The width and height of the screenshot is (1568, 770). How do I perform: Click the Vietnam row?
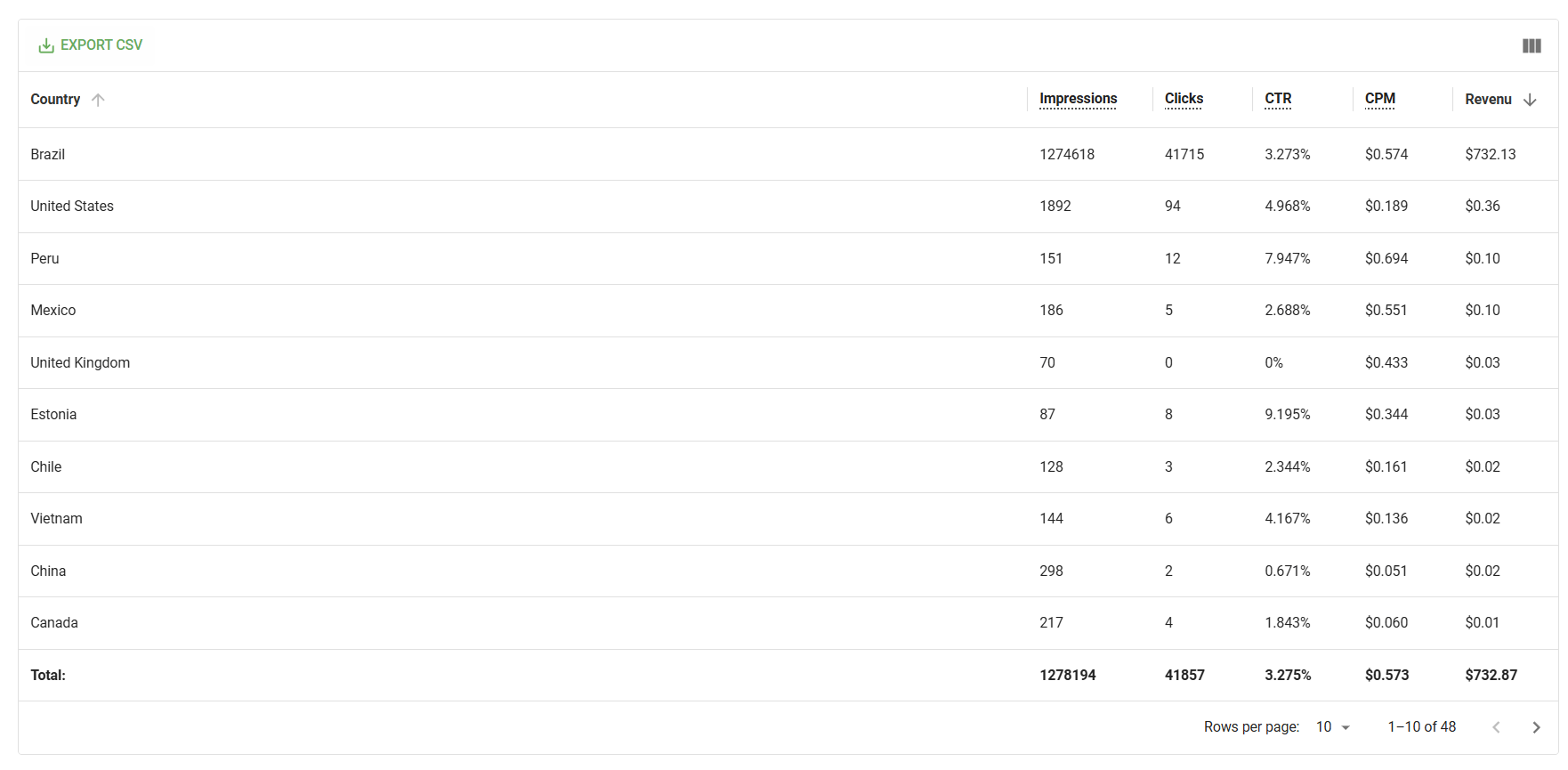click(788, 519)
